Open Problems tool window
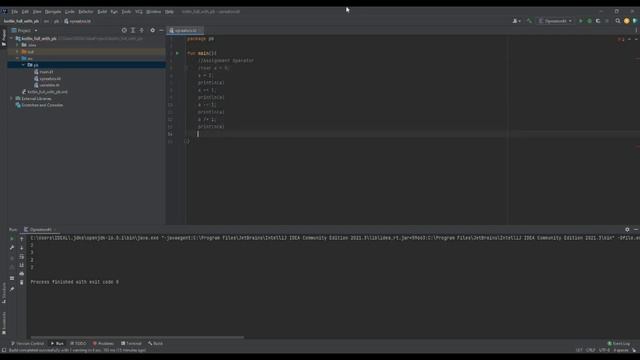This screenshot has height=360, width=640. pos(104,344)
